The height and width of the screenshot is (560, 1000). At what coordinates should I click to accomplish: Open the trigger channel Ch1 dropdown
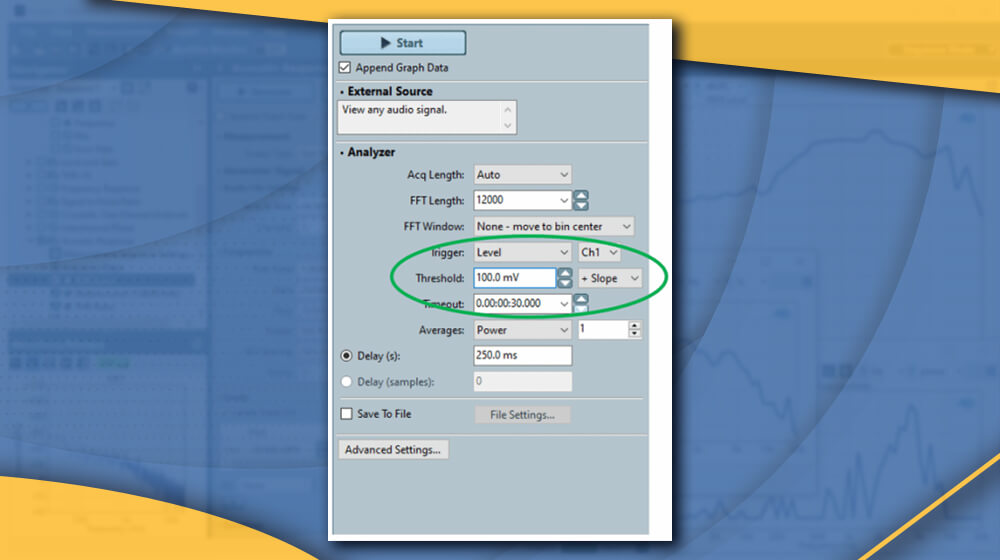coord(599,252)
